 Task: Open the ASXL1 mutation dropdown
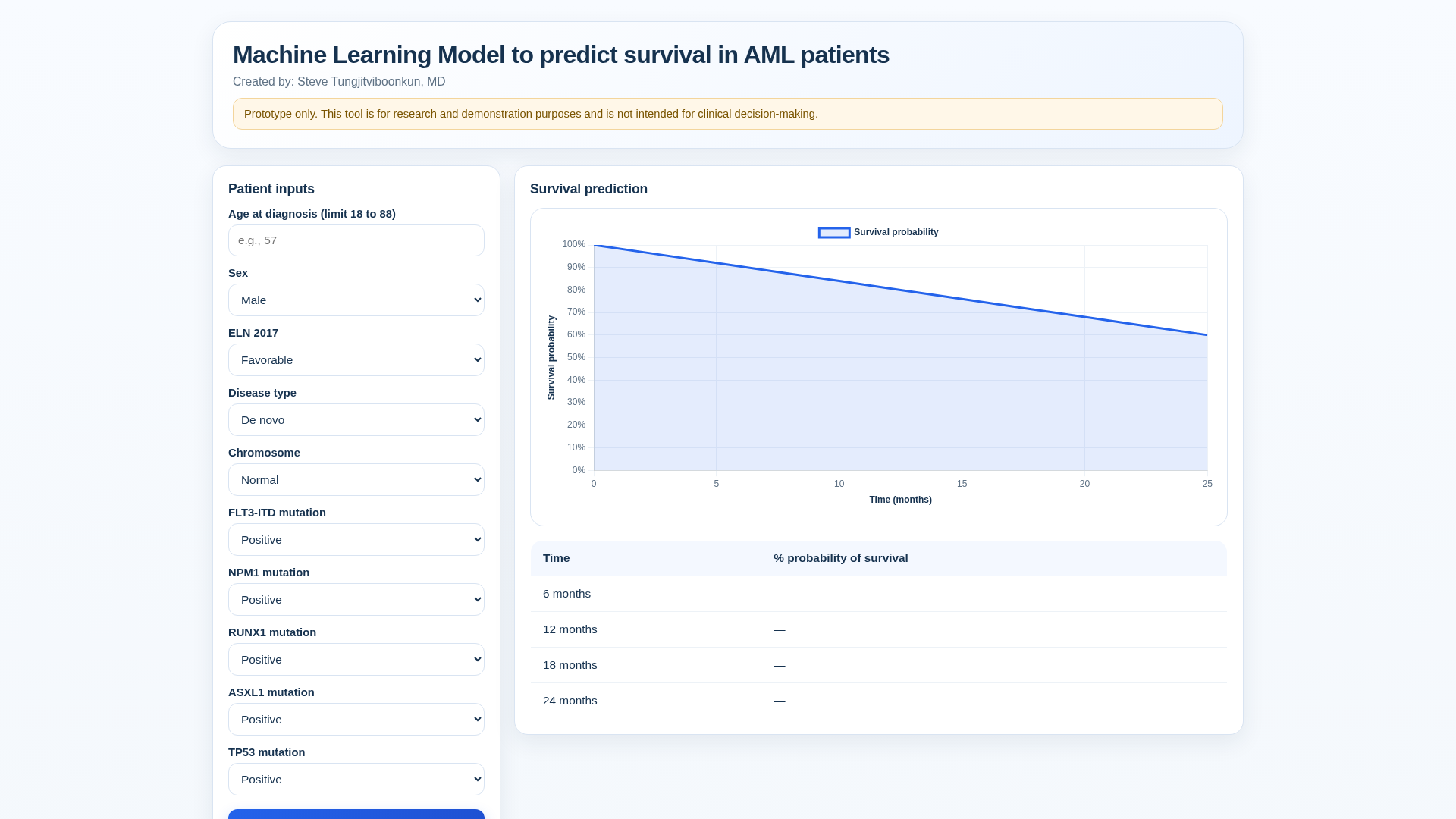pyautogui.click(x=356, y=720)
